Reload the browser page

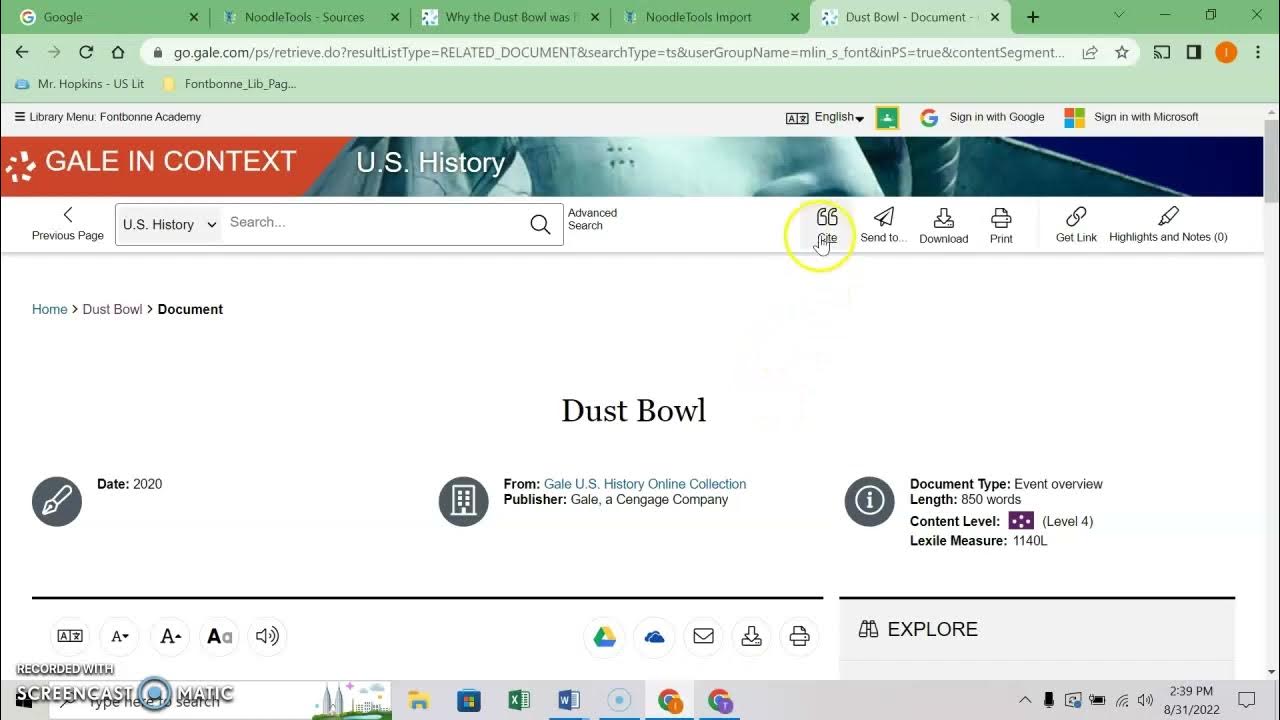coord(86,52)
